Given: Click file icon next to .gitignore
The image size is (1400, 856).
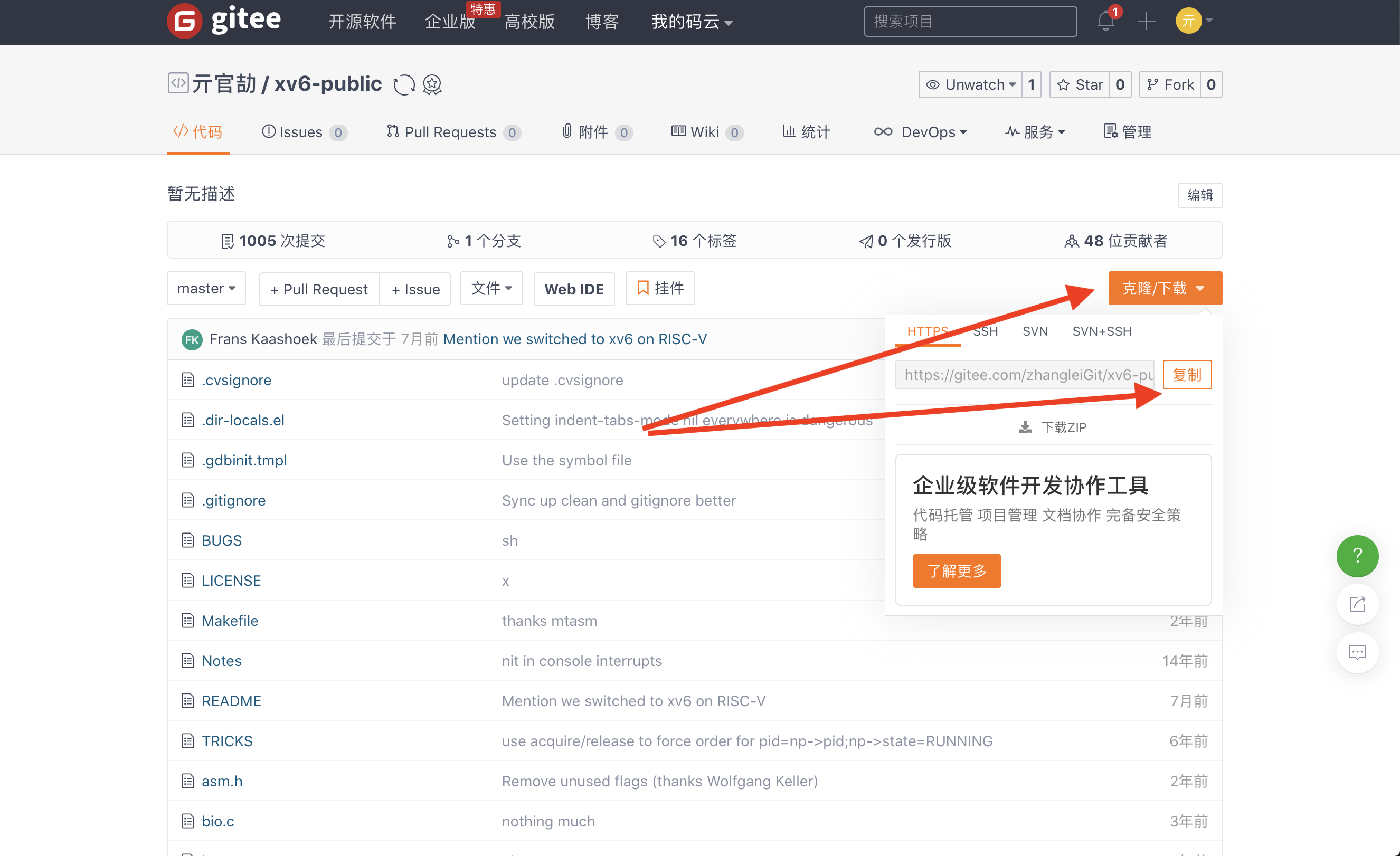Looking at the screenshot, I should pyautogui.click(x=187, y=500).
